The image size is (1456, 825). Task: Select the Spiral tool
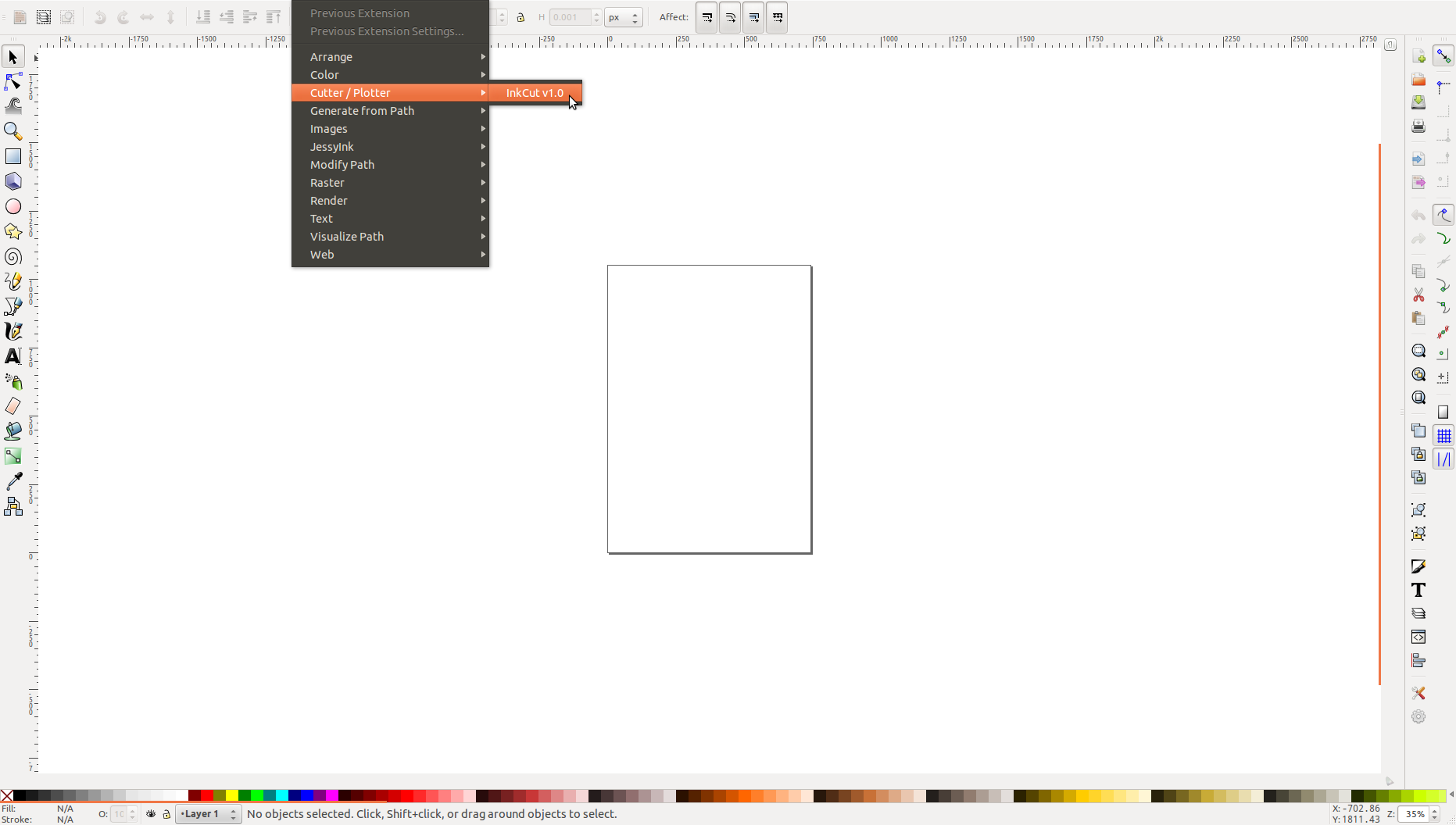pyautogui.click(x=13, y=257)
